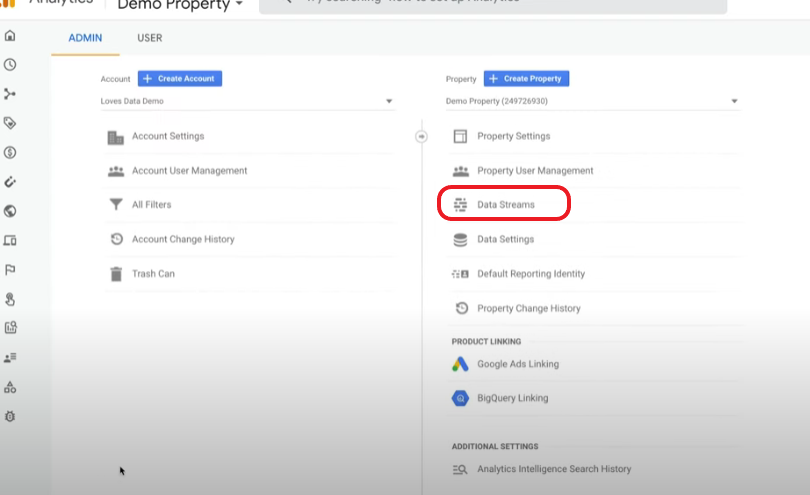Click the Account Settings building icon
Image resolution: width=810 pixels, height=495 pixels.
pyautogui.click(x=116, y=137)
